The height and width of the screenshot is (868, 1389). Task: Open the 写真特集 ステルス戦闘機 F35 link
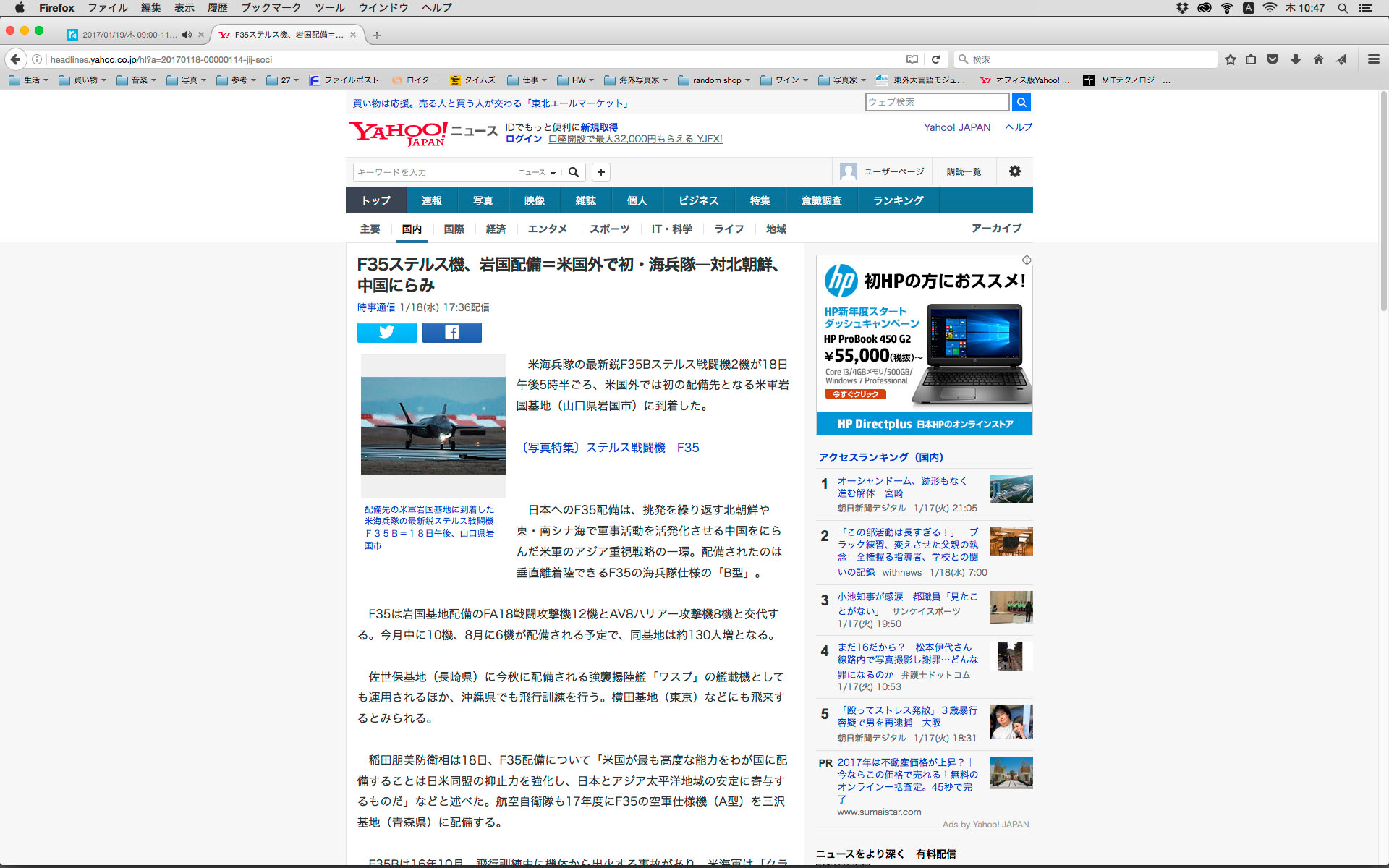point(609,448)
